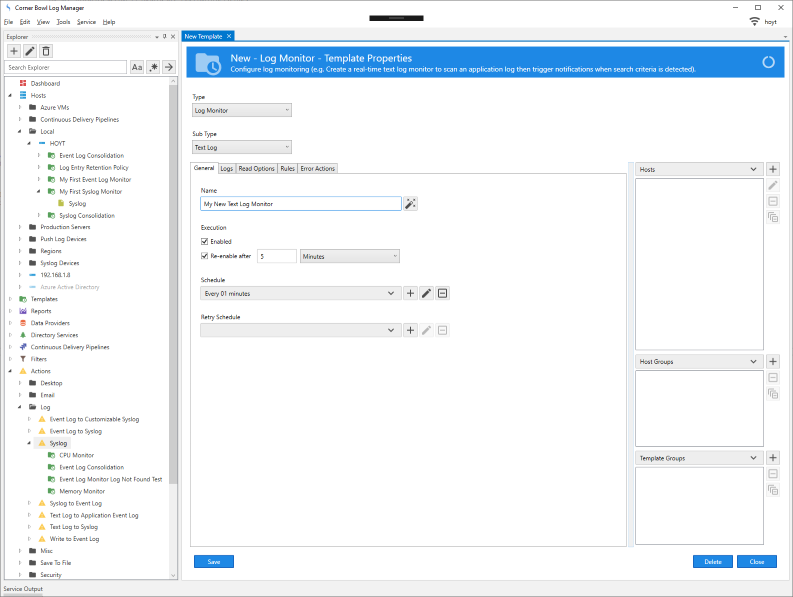Screen dimensions: 793x597
Task: Open the Host Groups panel dropdown
Action: coord(699,362)
